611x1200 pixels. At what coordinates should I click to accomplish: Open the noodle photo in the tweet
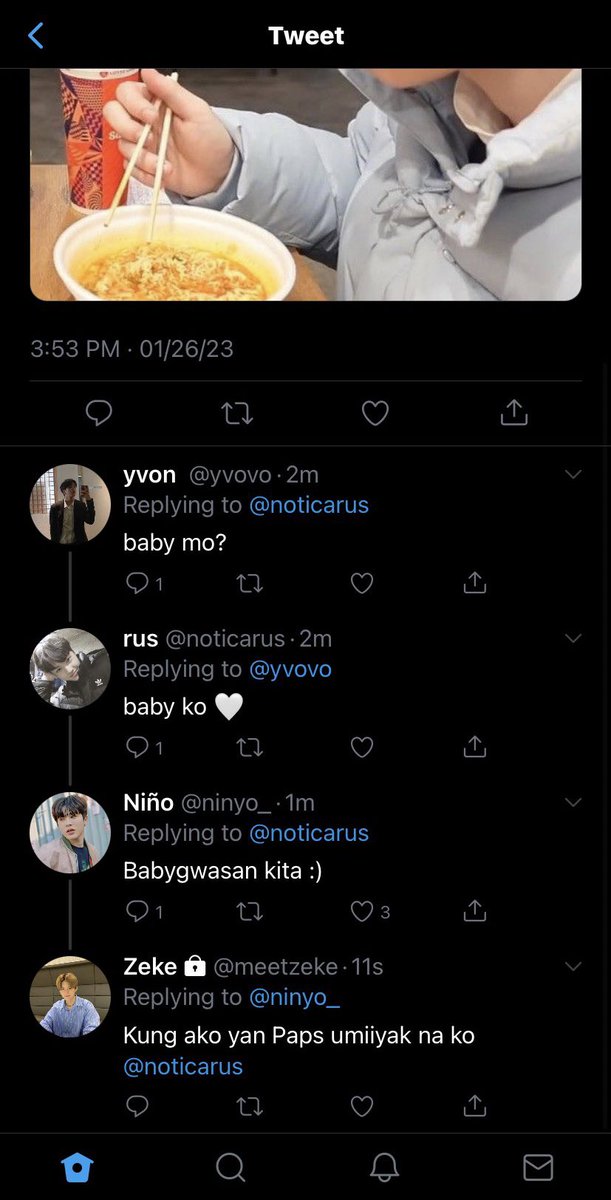[x=306, y=185]
